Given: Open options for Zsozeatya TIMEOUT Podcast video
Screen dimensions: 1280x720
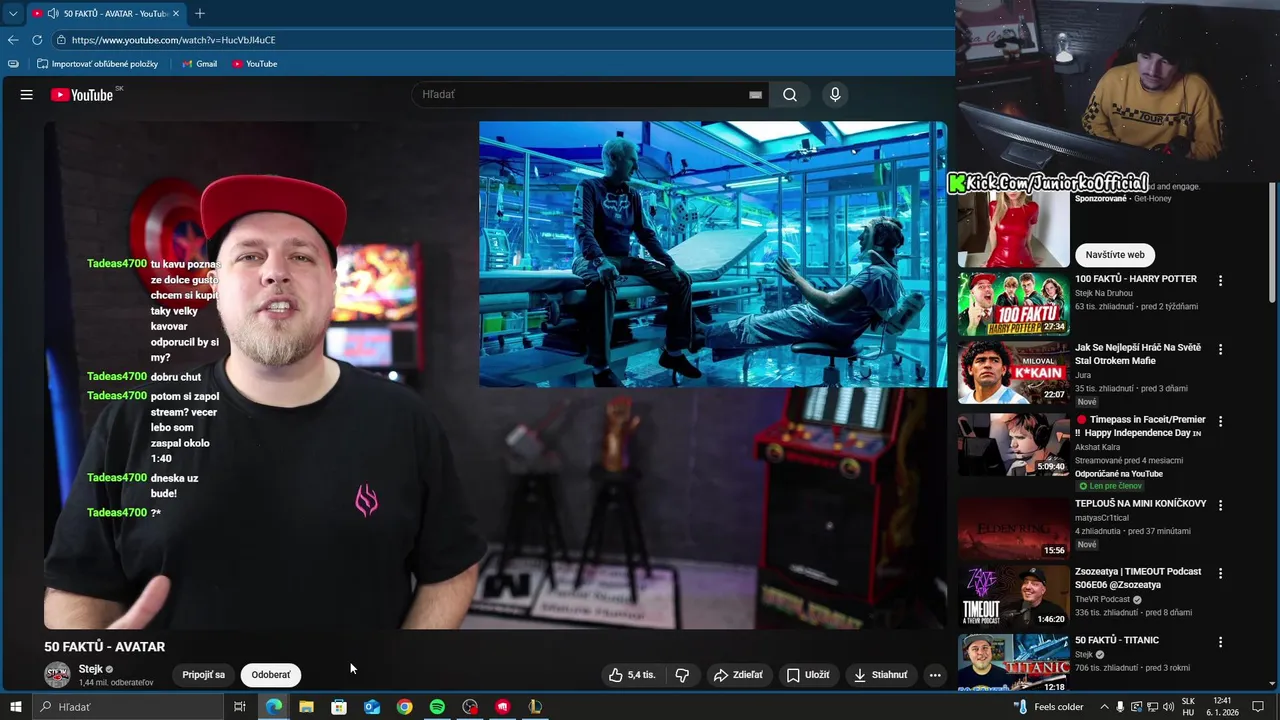Looking at the screenshot, I should click(x=1220, y=574).
